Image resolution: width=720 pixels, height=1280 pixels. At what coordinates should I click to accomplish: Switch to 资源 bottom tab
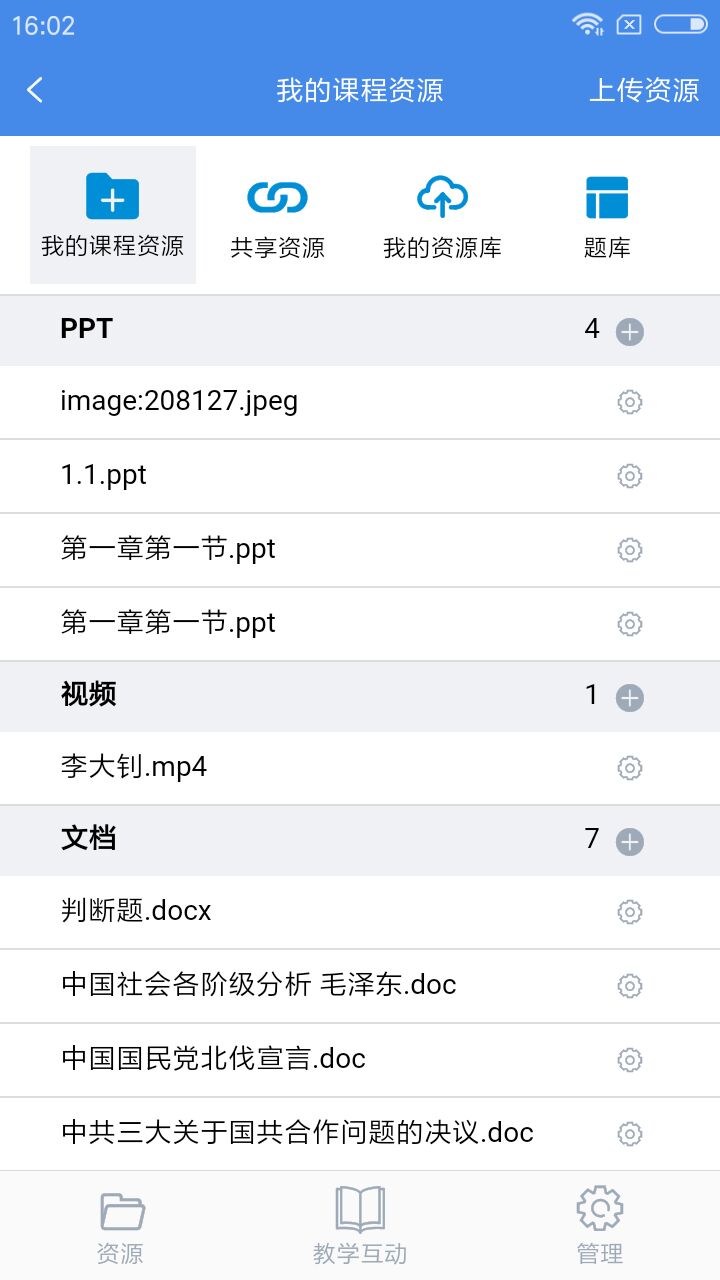click(120, 1226)
